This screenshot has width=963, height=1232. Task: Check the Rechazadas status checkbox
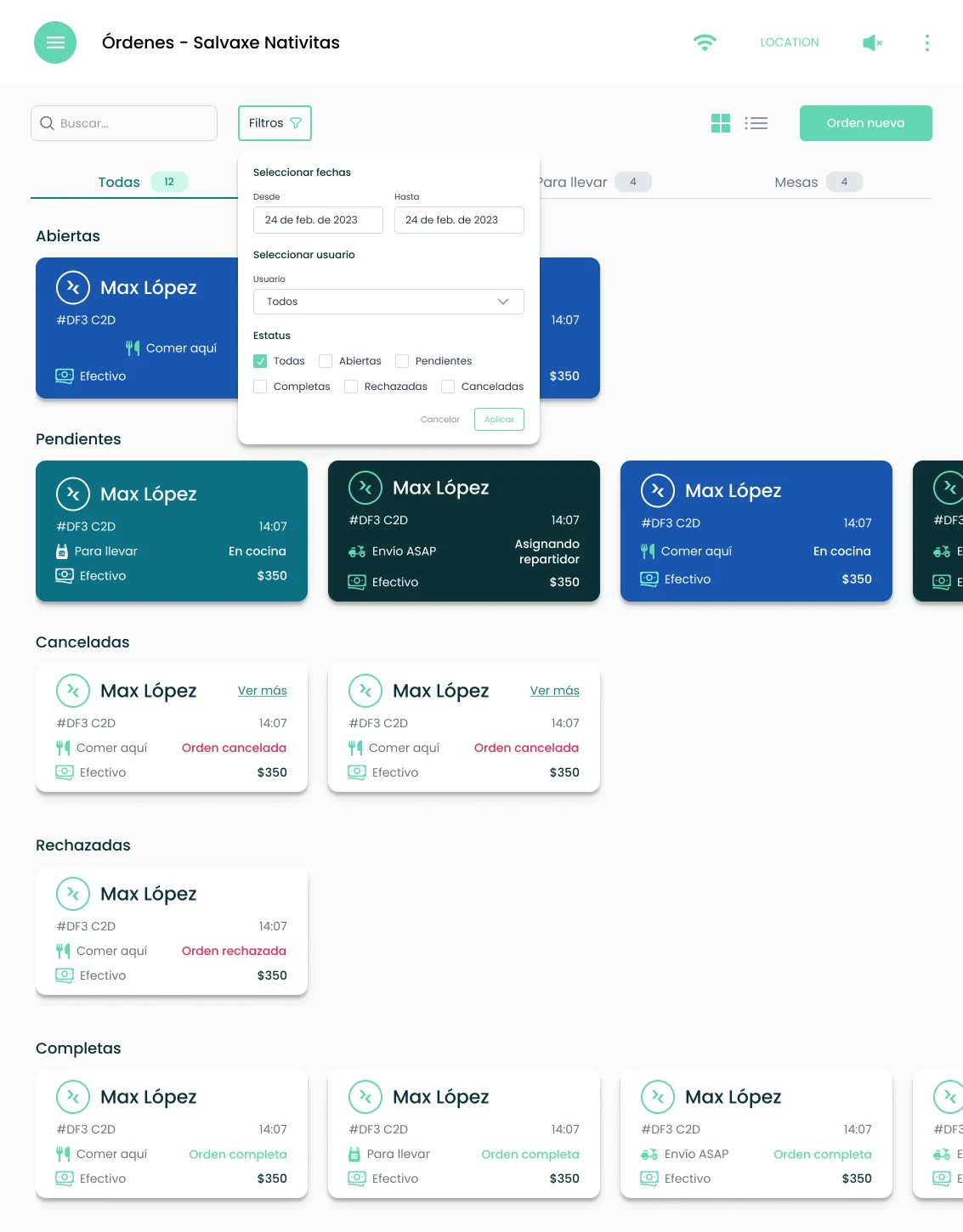[351, 387]
